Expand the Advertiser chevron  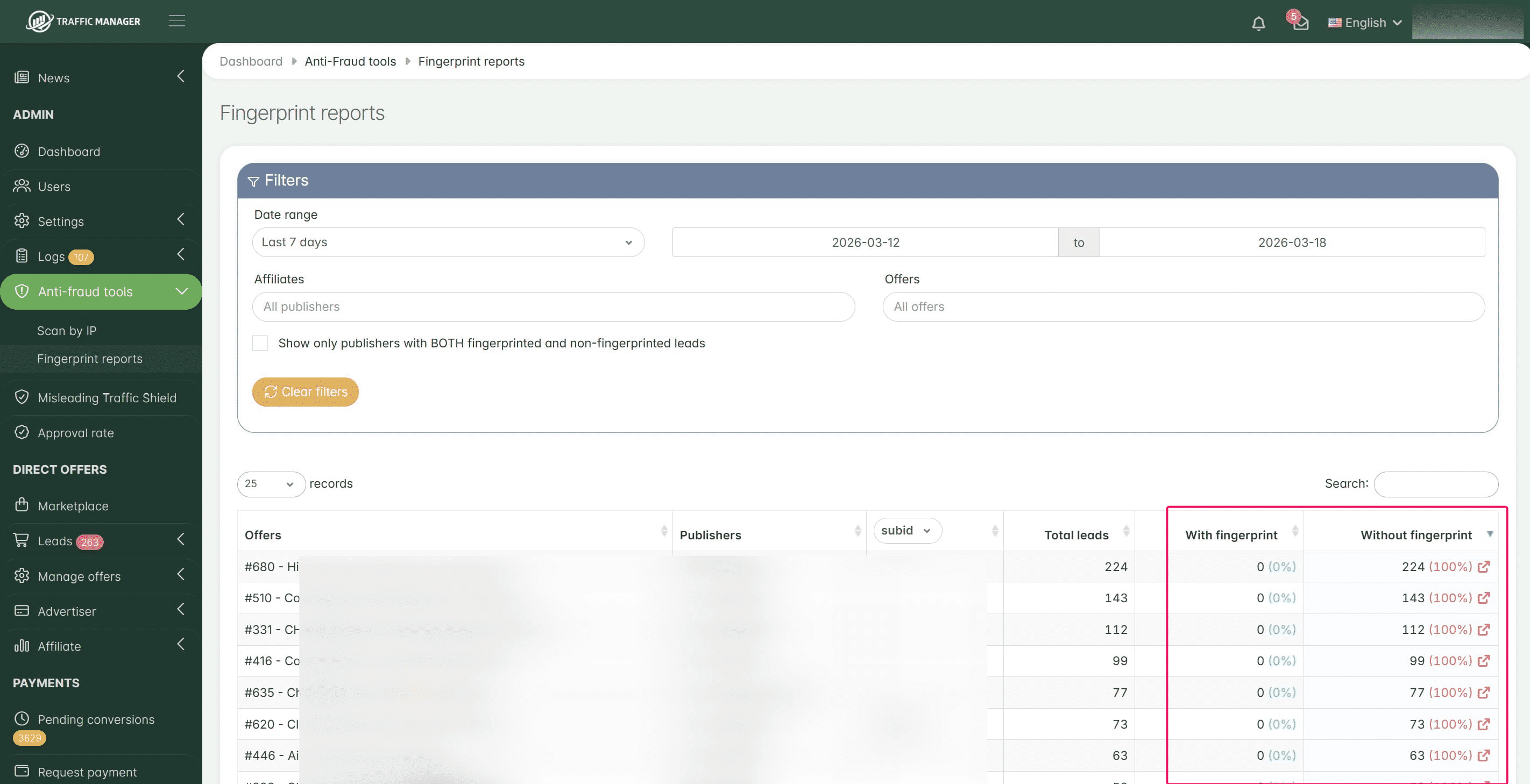click(181, 610)
